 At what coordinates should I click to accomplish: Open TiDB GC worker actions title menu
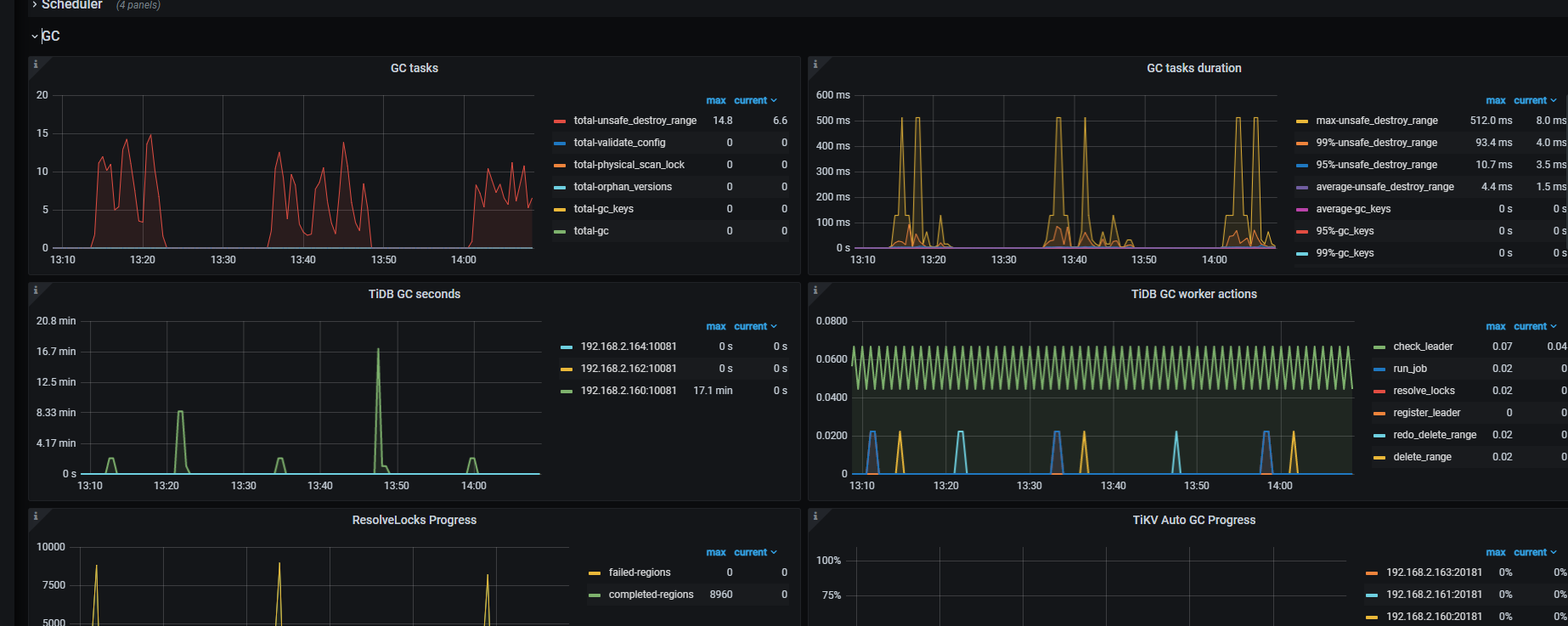click(x=1193, y=294)
